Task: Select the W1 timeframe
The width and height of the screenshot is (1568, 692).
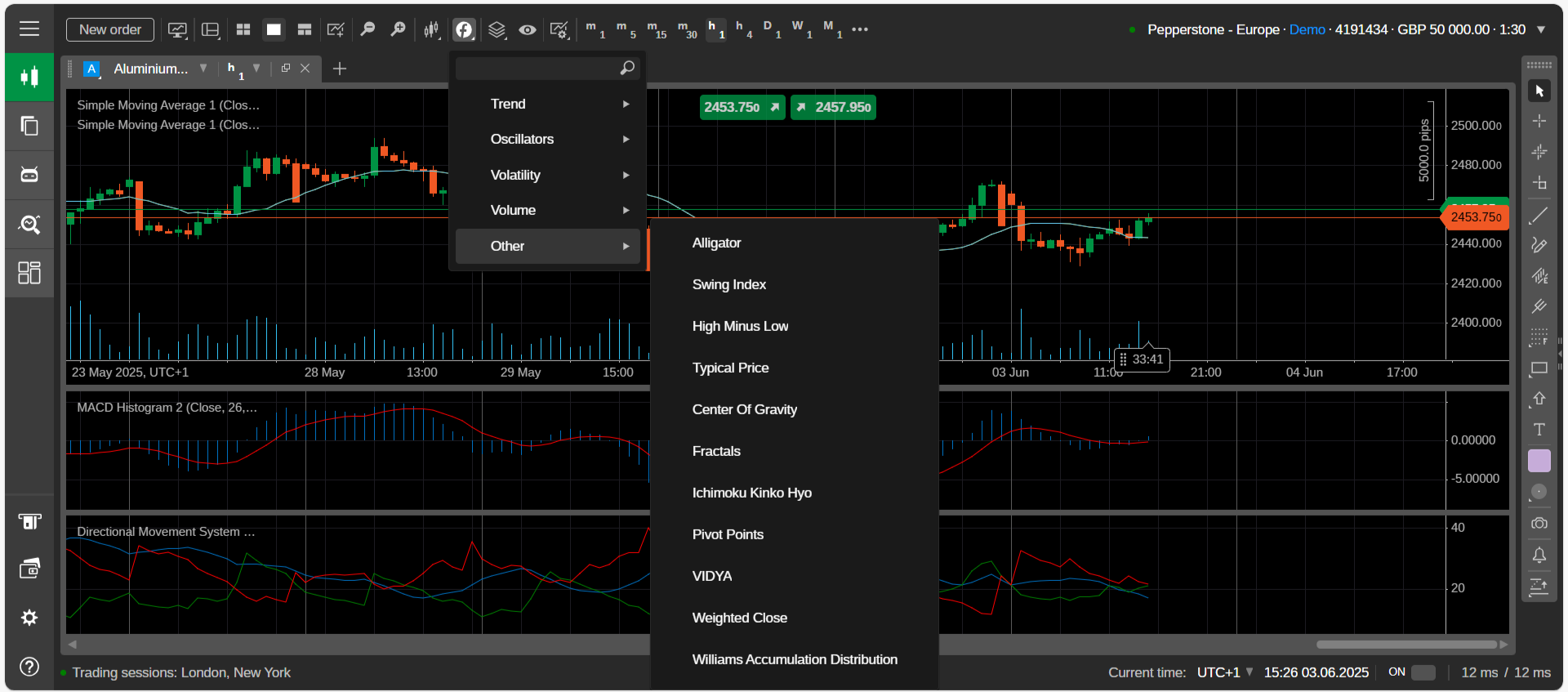Action: tap(802, 29)
